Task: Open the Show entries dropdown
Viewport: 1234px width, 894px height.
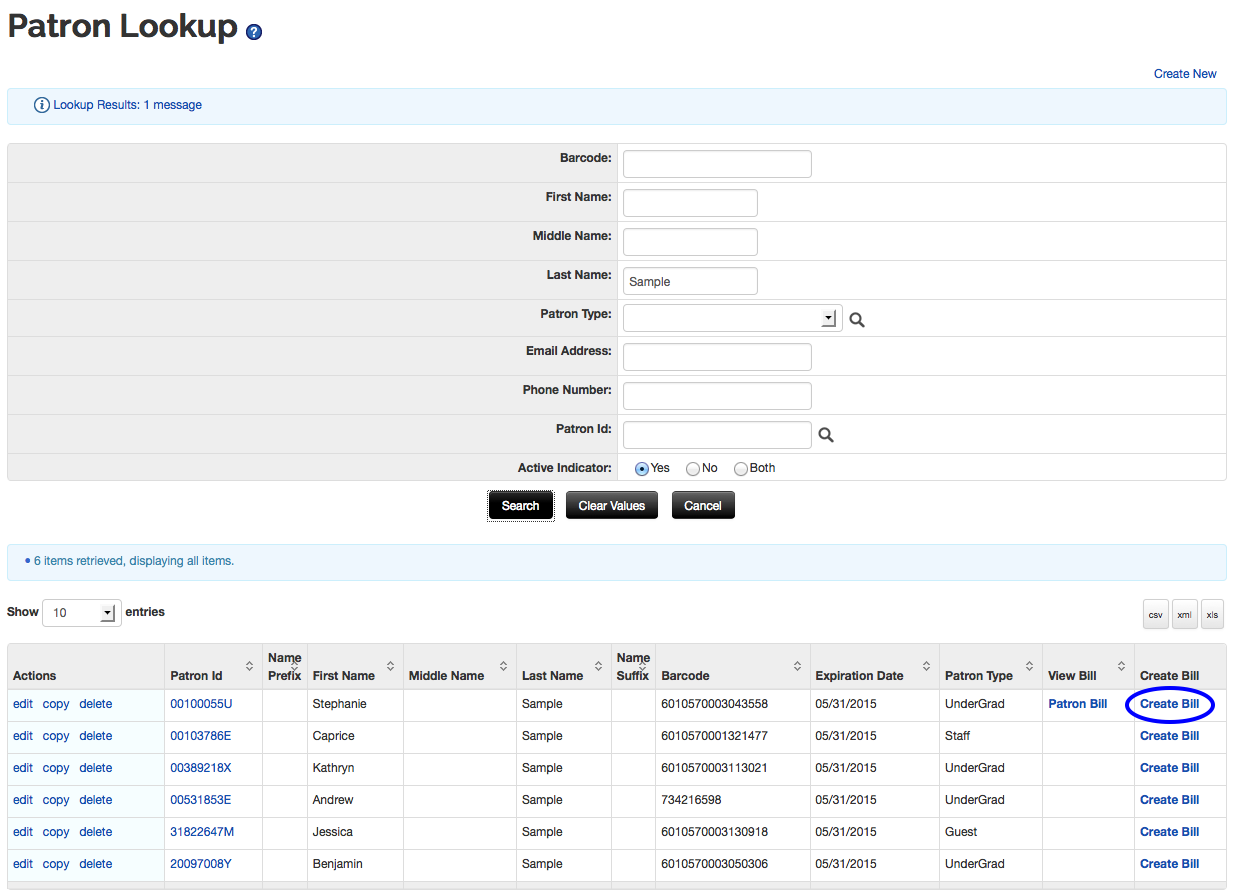Action: click(x=81, y=613)
